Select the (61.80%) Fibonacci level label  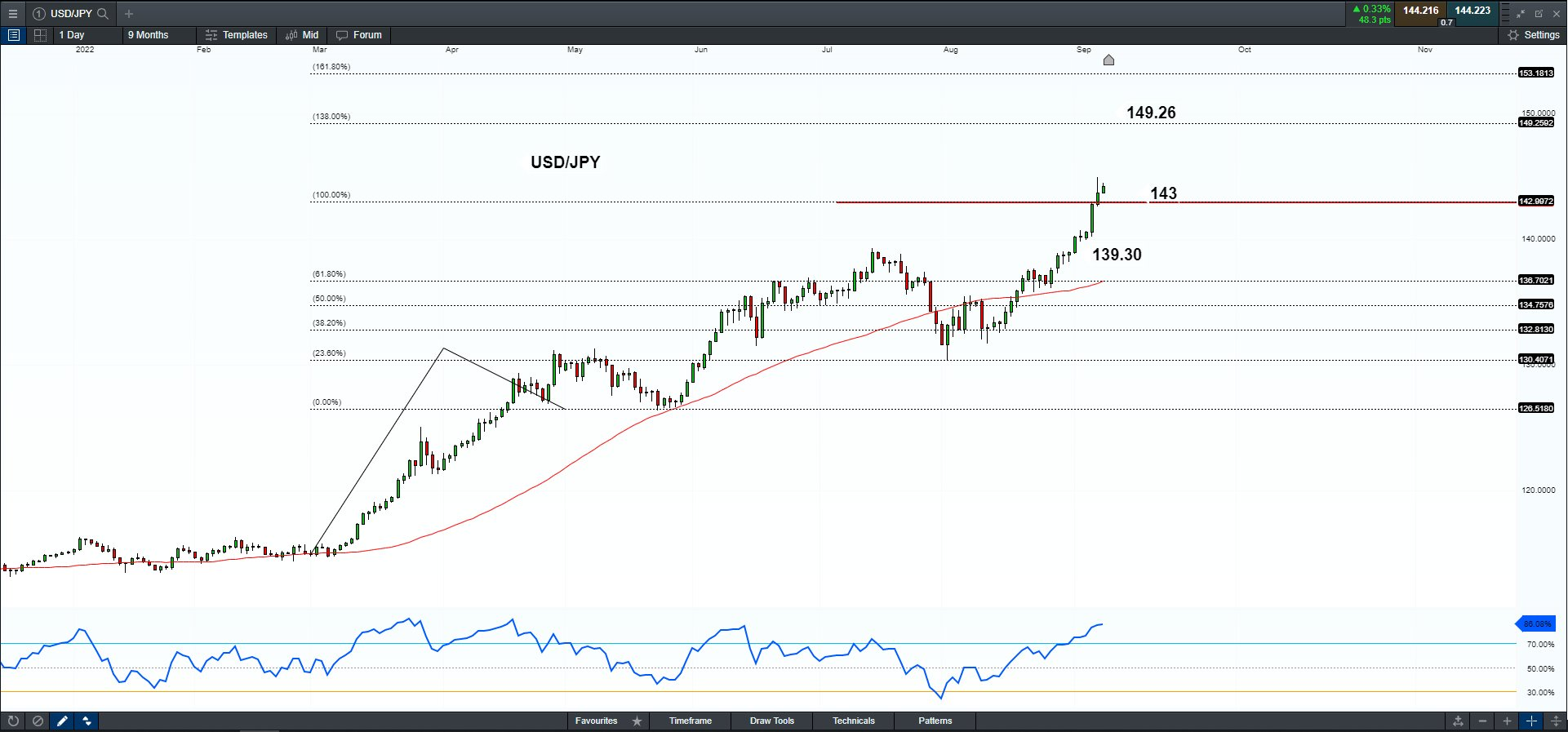coord(329,274)
